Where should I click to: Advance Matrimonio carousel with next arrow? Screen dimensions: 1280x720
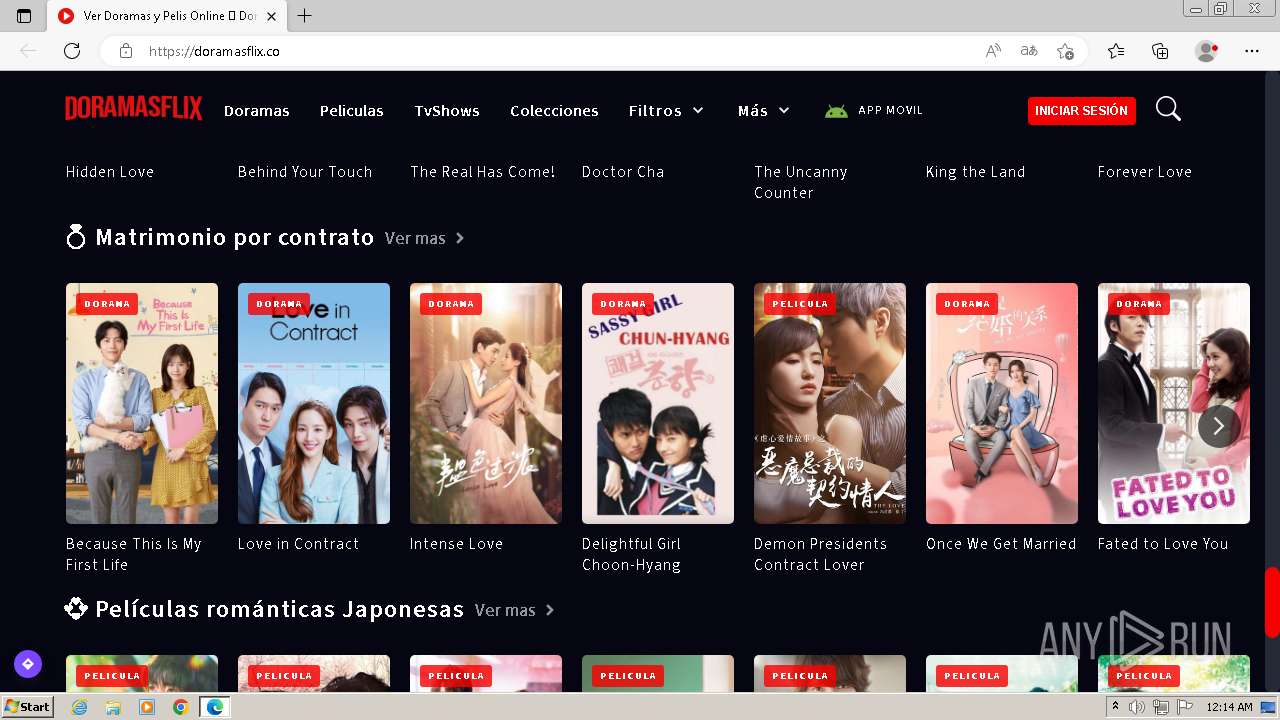(x=1218, y=426)
